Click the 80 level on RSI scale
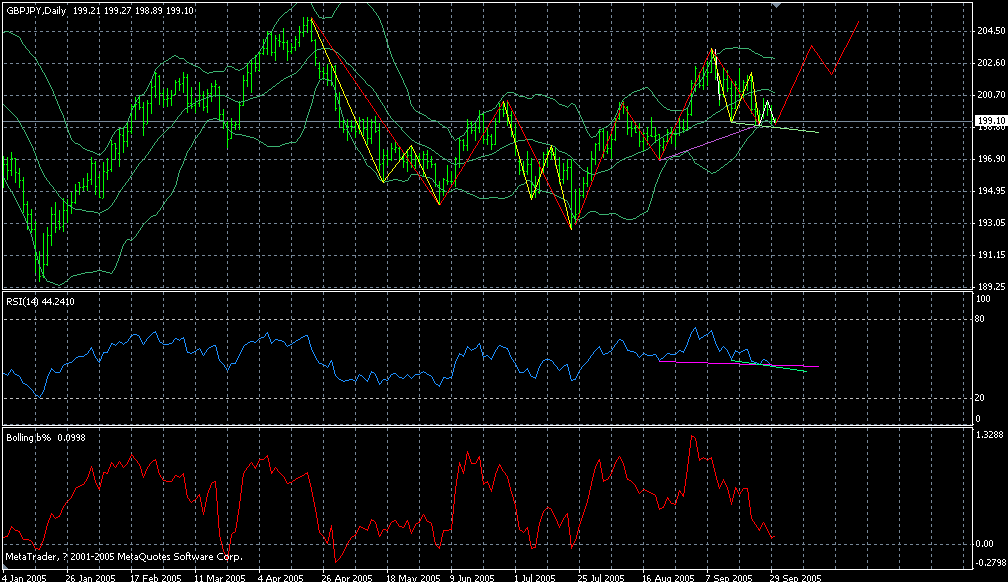Image resolution: width=1008 pixels, height=582 pixels. coord(981,318)
